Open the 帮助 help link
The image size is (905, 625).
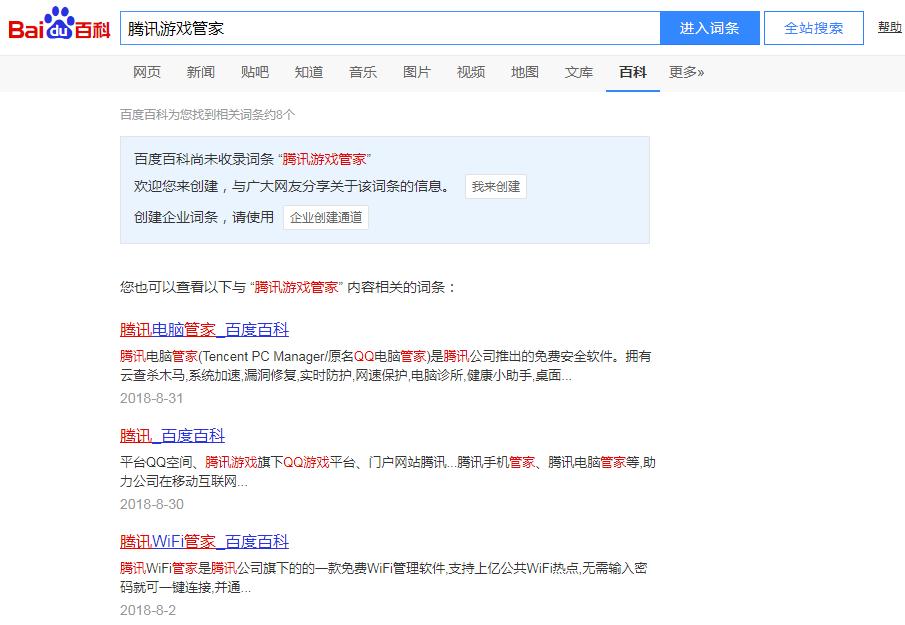click(x=890, y=27)
